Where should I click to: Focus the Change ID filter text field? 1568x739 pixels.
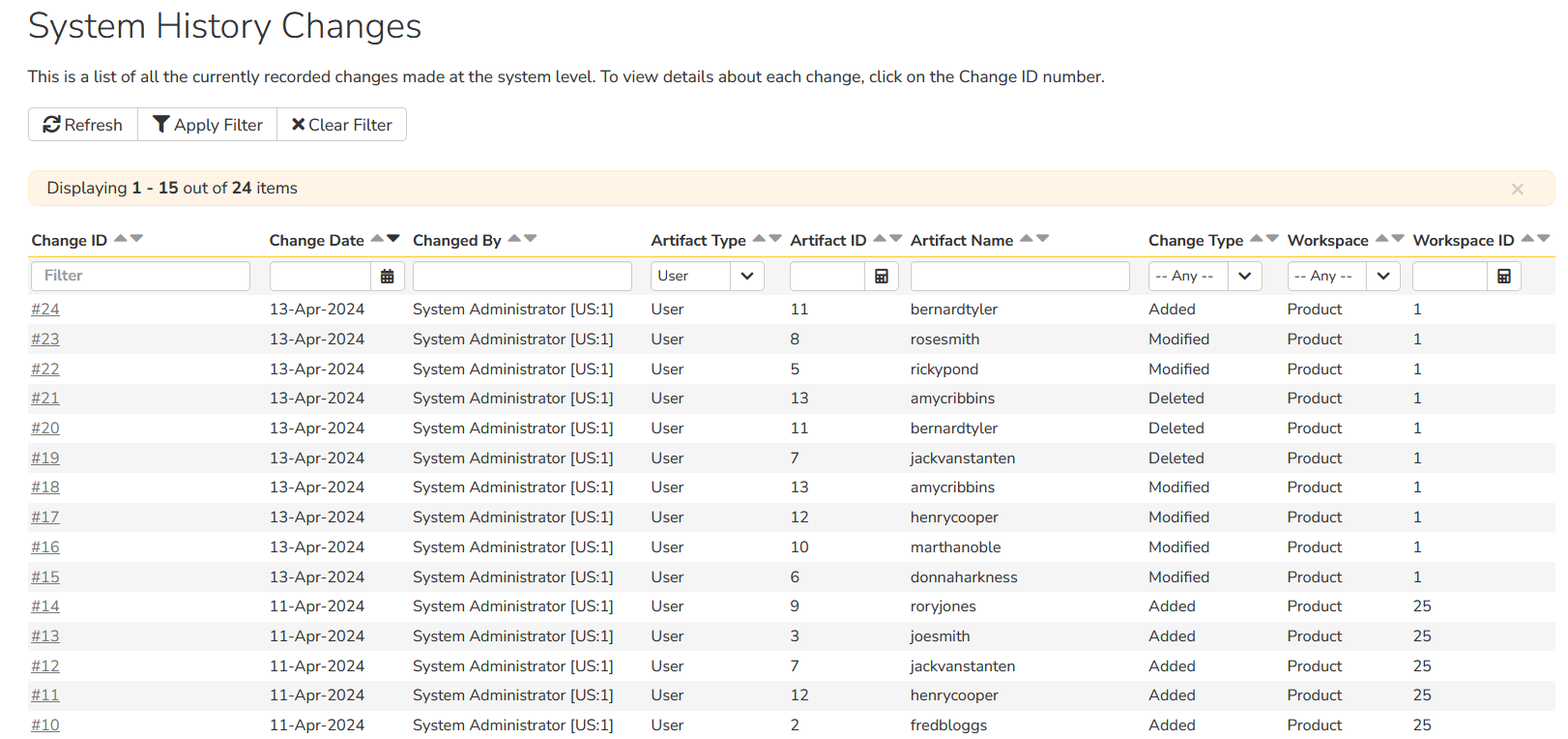pos(140,277)
